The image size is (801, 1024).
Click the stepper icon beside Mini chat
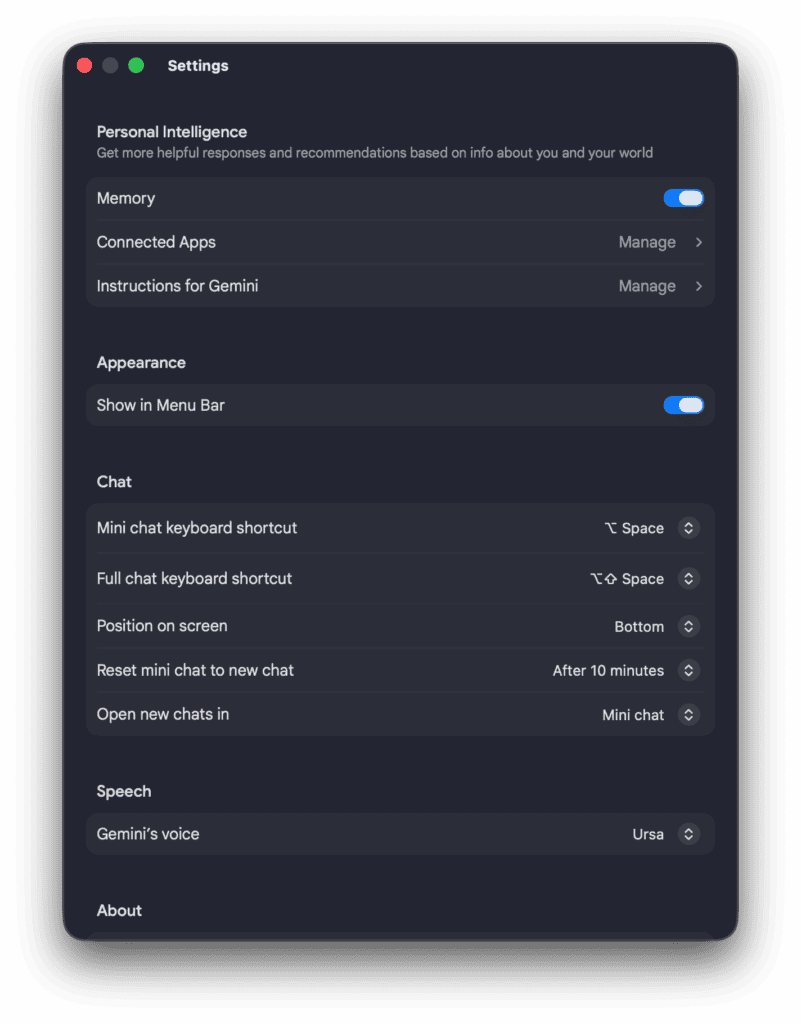pyautogui.click(x=688, y=714)
